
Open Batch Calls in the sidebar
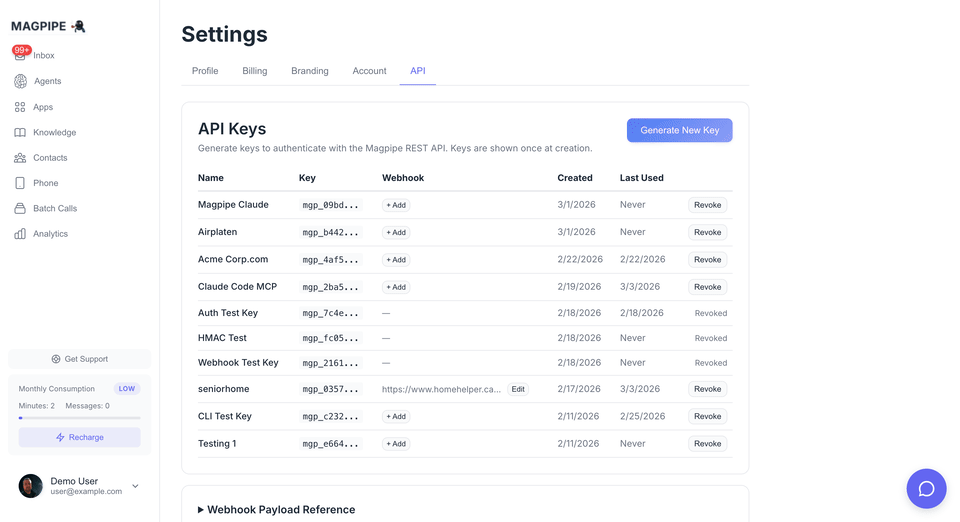point(55,209)
